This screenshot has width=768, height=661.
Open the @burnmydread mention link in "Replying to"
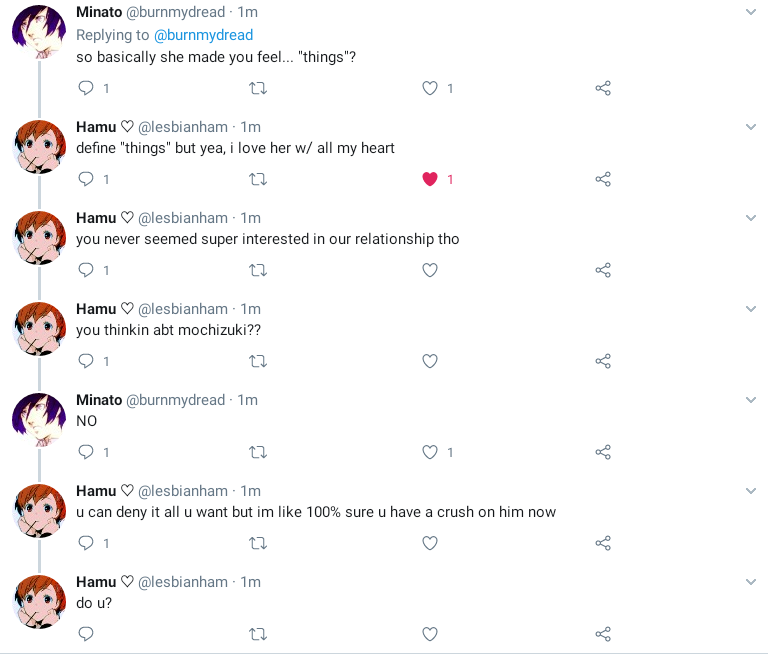tap(203, 35)
